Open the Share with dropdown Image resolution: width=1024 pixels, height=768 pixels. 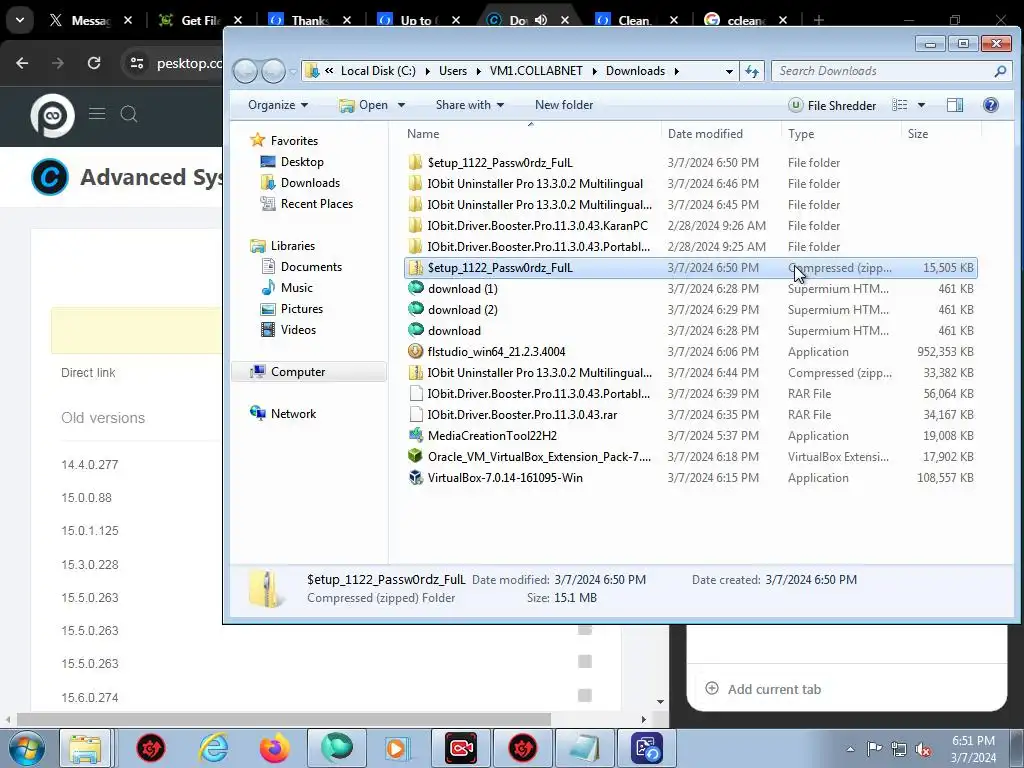coord(470,105)
